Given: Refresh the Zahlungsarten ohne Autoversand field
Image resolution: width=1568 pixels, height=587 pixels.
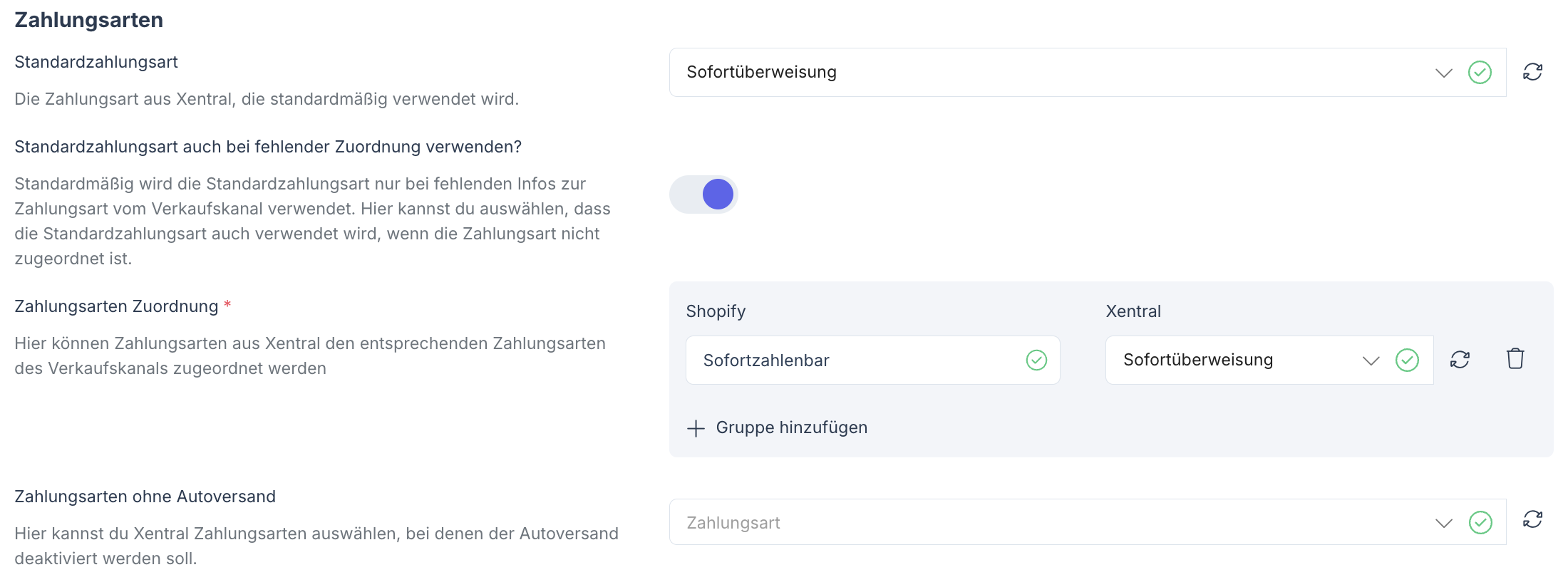Looking at the screenshot, I should pos(1532,521).
